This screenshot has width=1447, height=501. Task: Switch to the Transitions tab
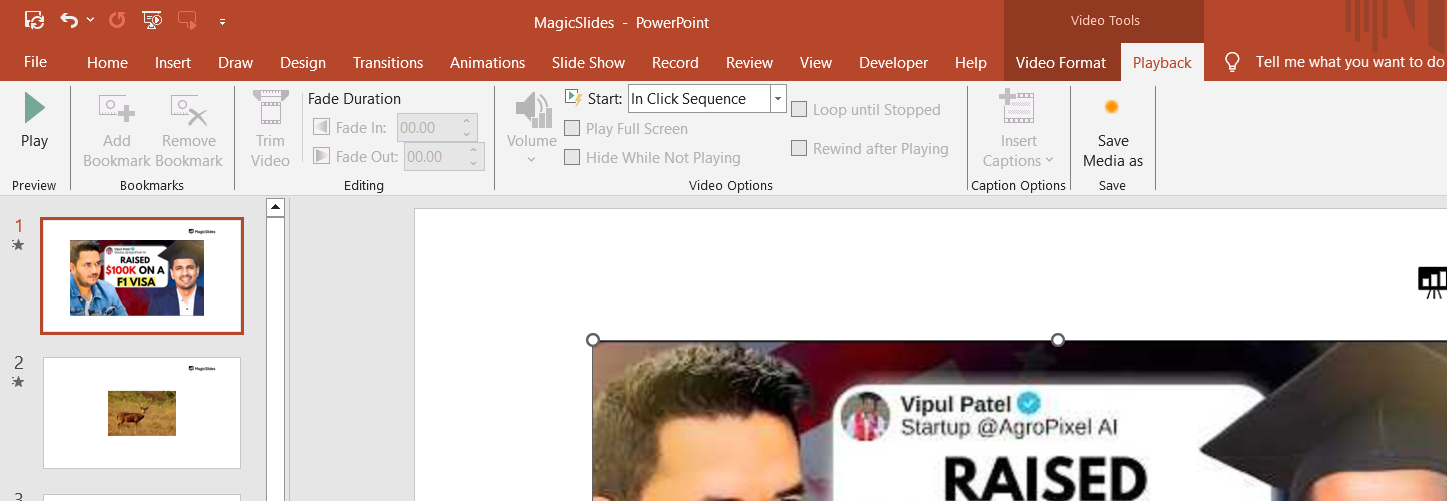pyautogui.click(x=388, y=62)
